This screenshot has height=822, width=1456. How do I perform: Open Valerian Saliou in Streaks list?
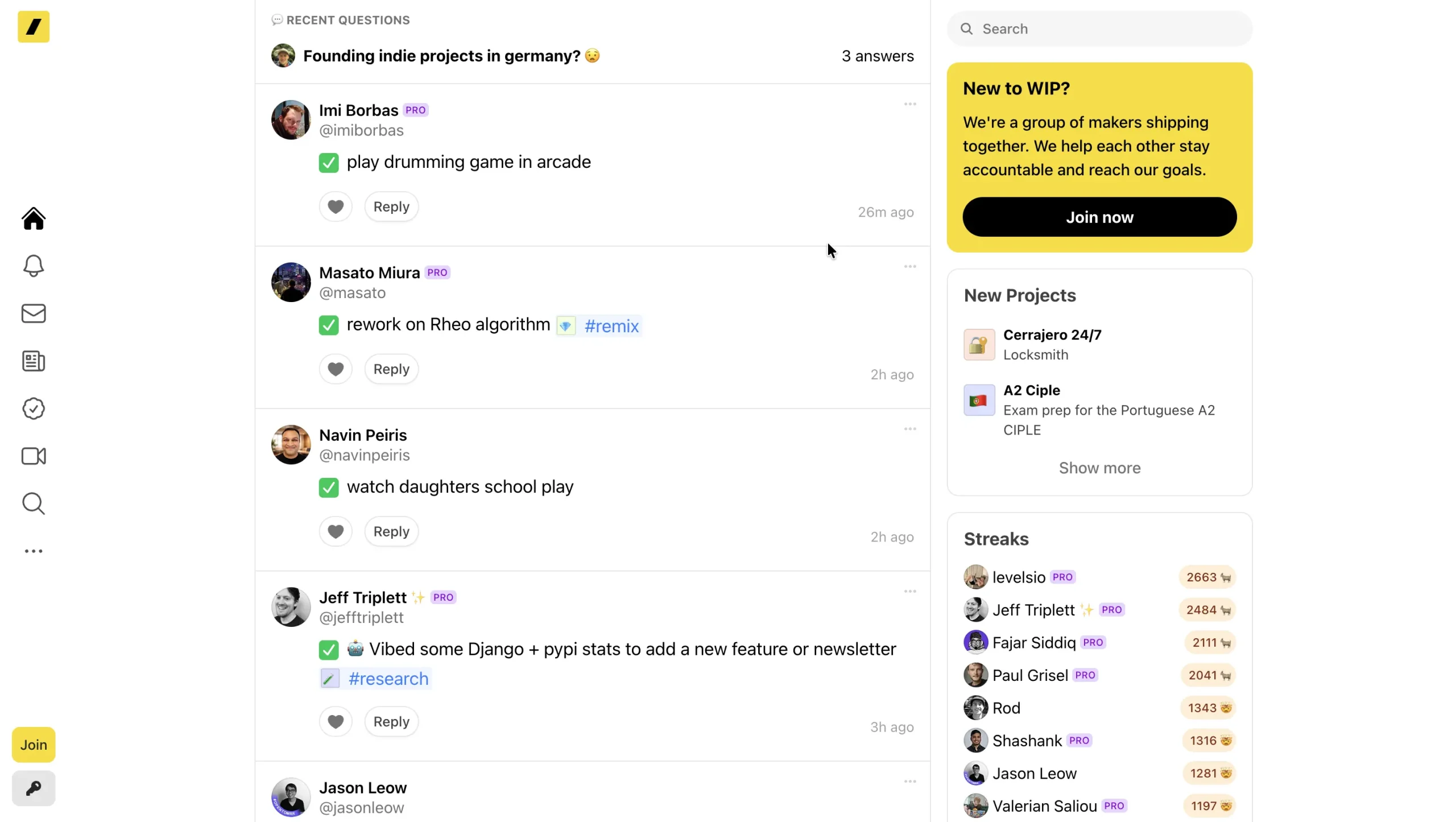(x=1045, y=806)
